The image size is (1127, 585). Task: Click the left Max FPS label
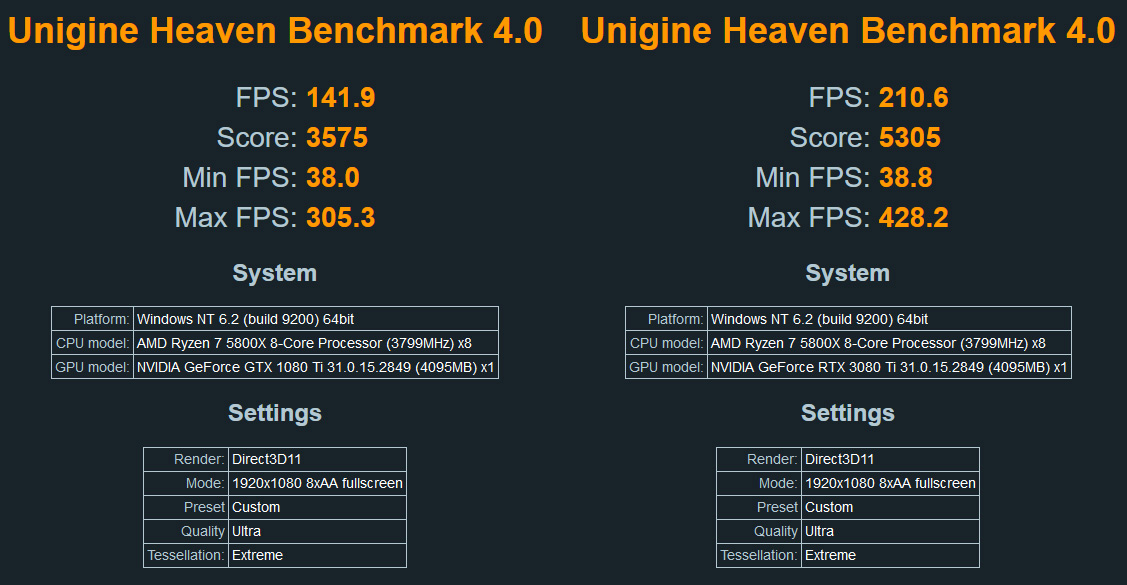pyautogui.click(x=236, y=218)
